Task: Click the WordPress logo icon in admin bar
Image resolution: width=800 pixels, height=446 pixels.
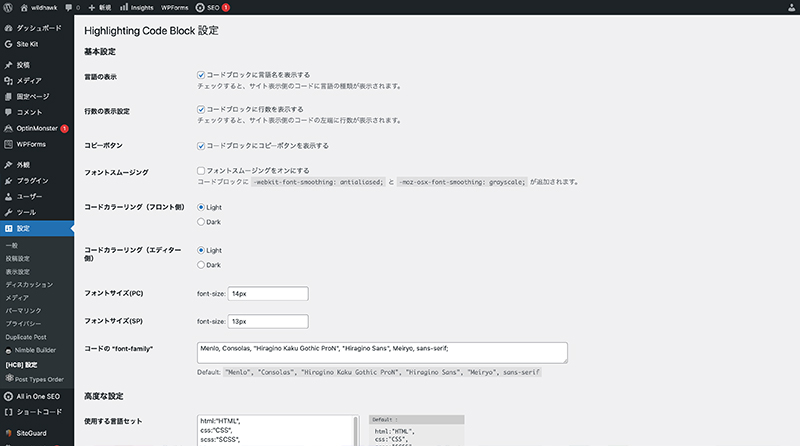Action: [x=9, y=6]
